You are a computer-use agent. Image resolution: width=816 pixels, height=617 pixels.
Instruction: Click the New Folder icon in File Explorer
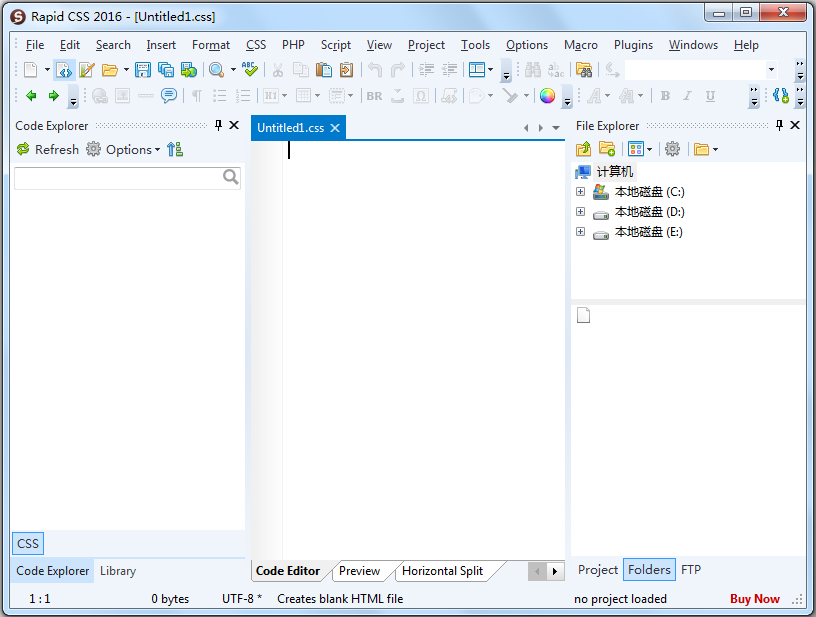pos(607,149)
